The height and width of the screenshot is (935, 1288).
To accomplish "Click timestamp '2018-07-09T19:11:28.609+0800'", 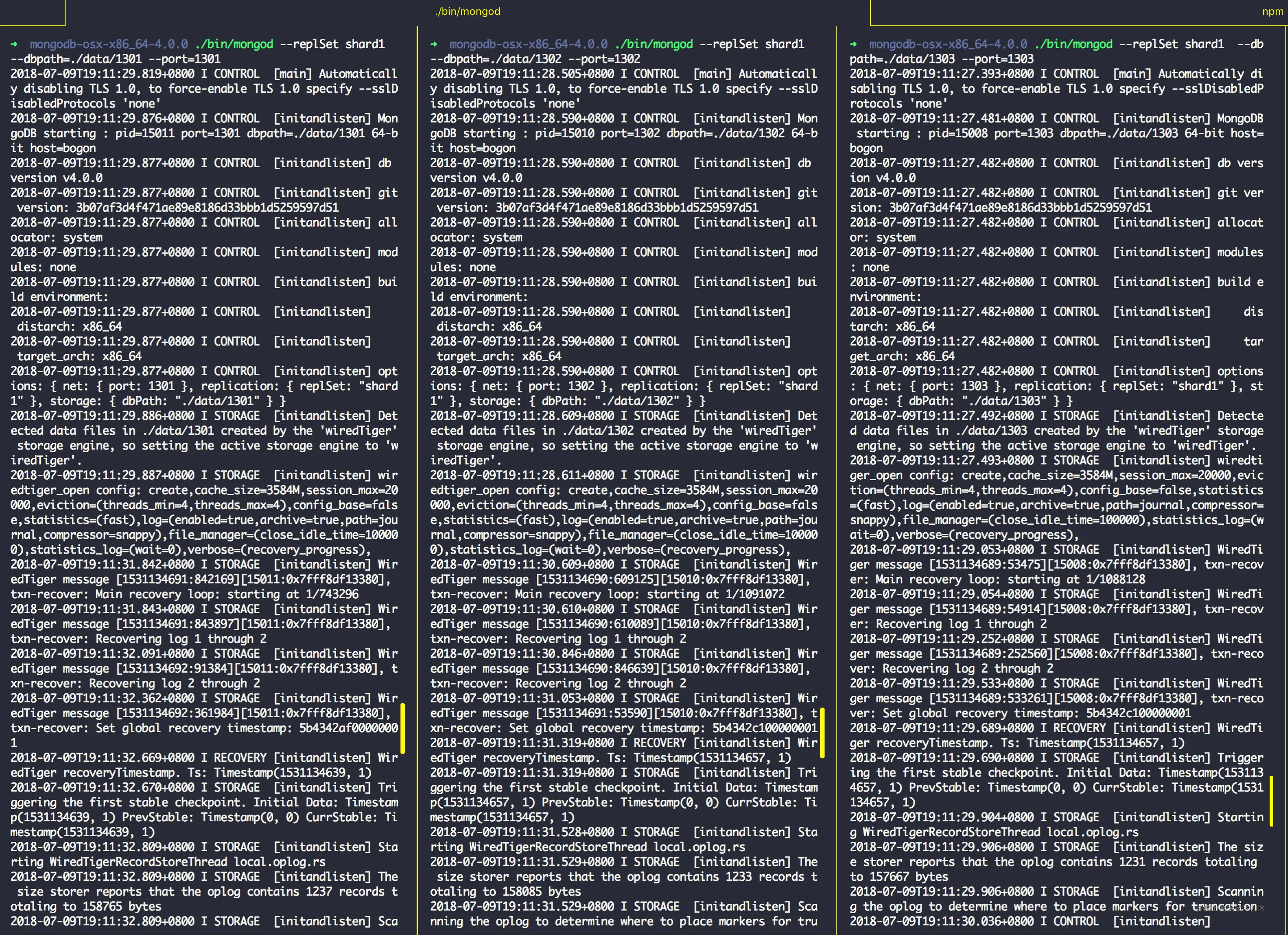I will click(x=522, y=416).
